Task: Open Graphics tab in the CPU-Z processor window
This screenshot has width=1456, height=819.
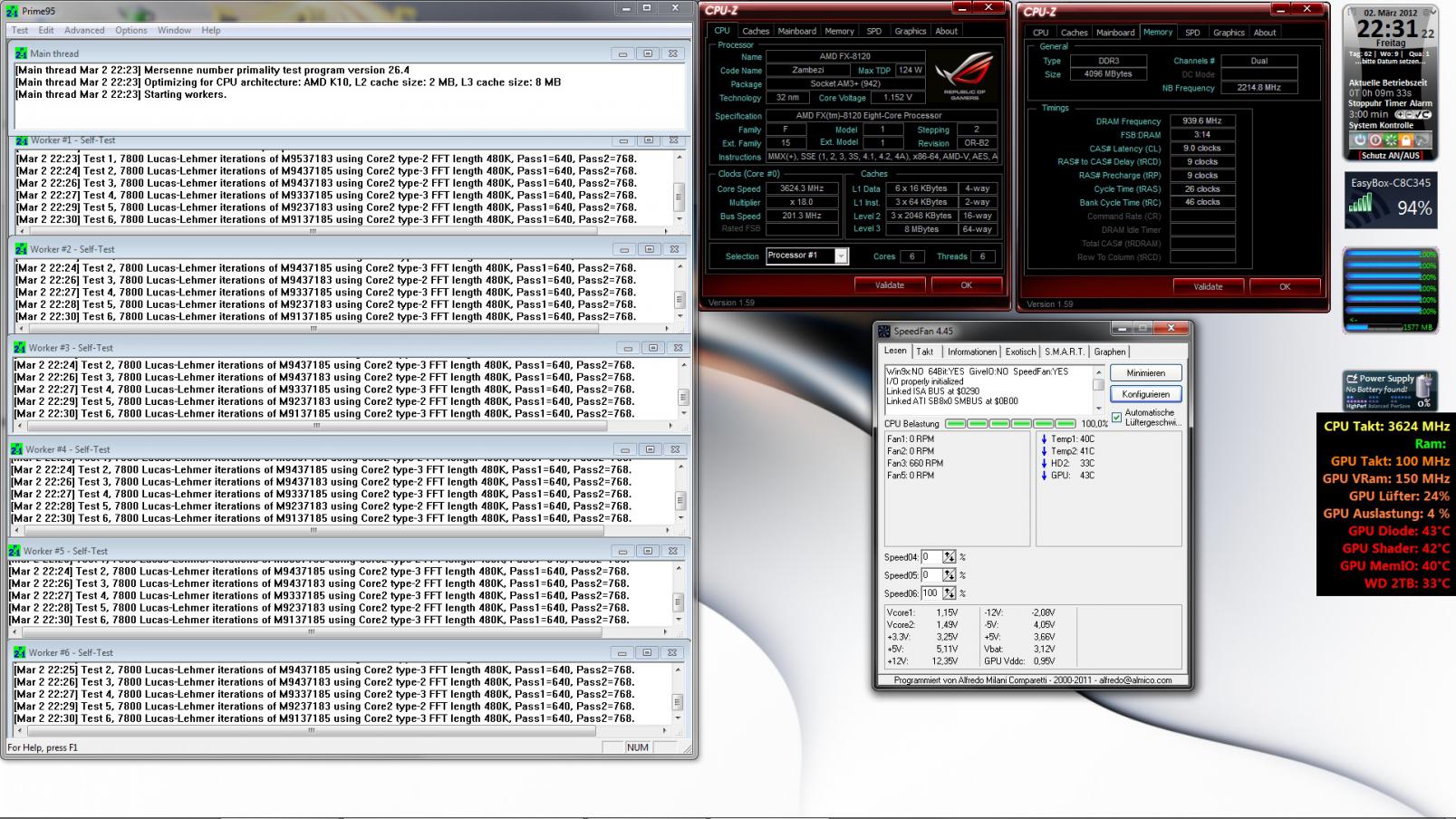Action: (x=911, y=31)
